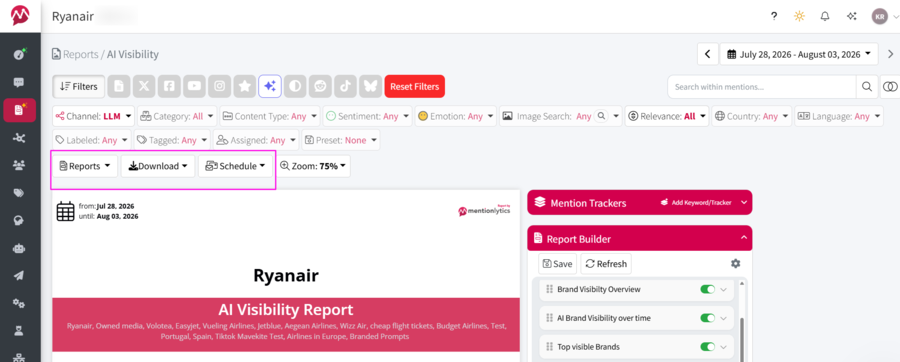Open the Relevance: All dropdown
Screen dimensions: 900x362
667,116
